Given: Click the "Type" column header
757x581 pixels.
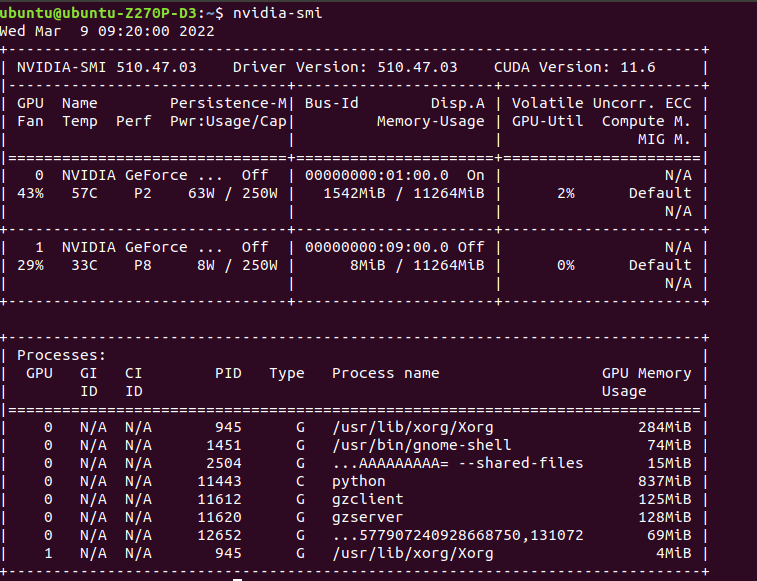Looking at the screenshot, I should 287,373.
